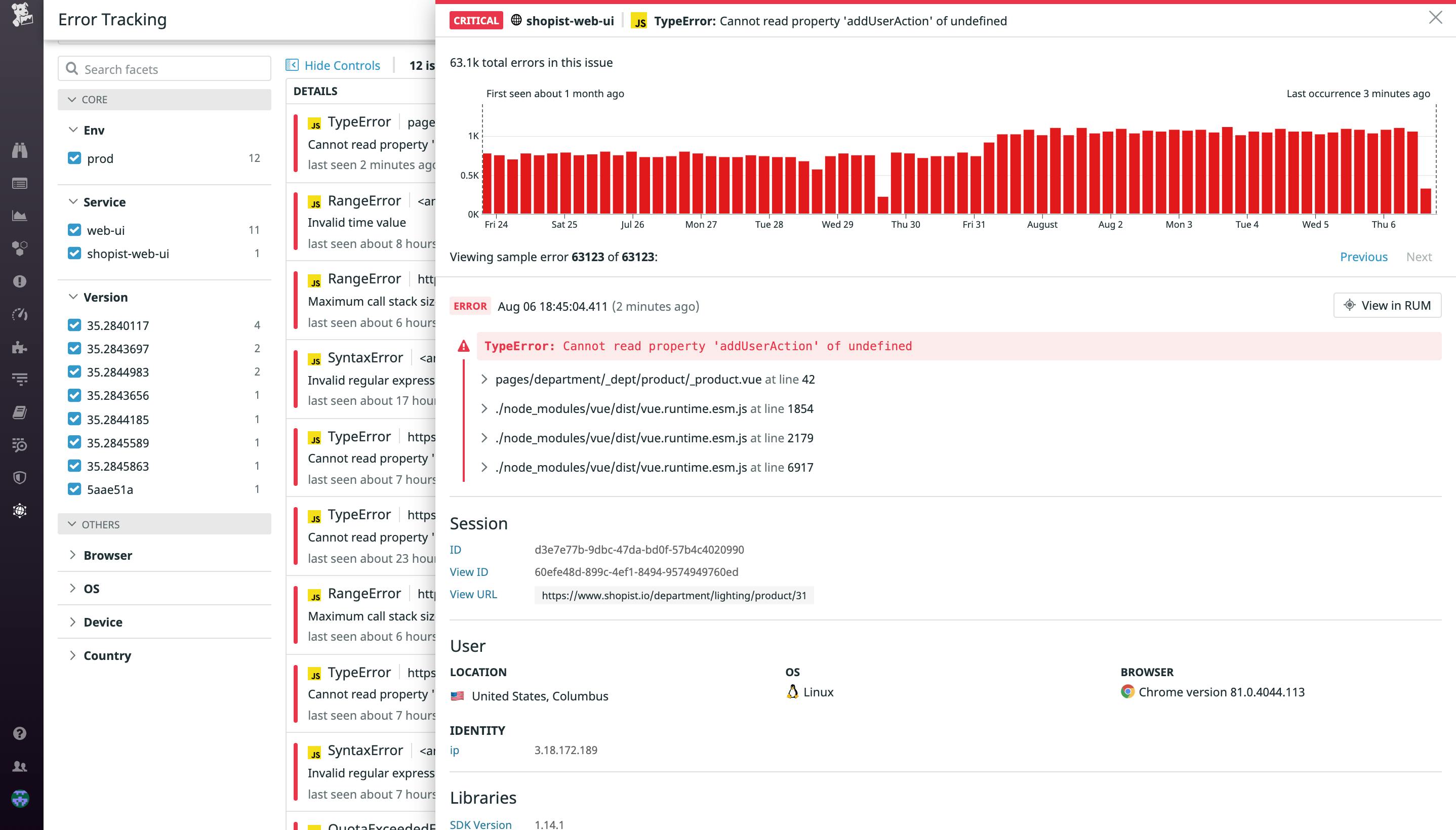Screen dimensions: 1456x830
Task: Open the monitors exclamation icon in sidebar
Action: click(x=20, y=281)
